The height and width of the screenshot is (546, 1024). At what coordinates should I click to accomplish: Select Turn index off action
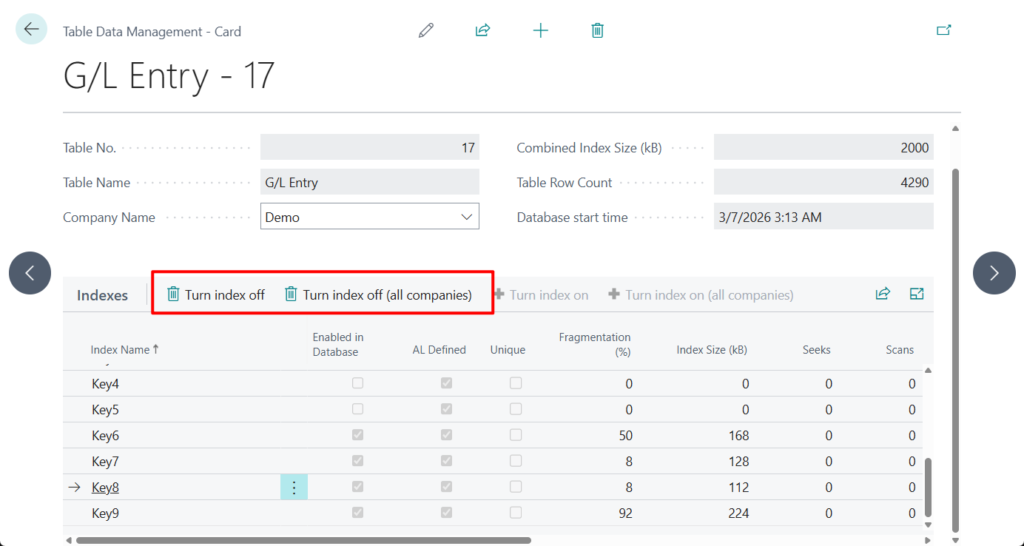pyautogui.click(x=215, y=295)
